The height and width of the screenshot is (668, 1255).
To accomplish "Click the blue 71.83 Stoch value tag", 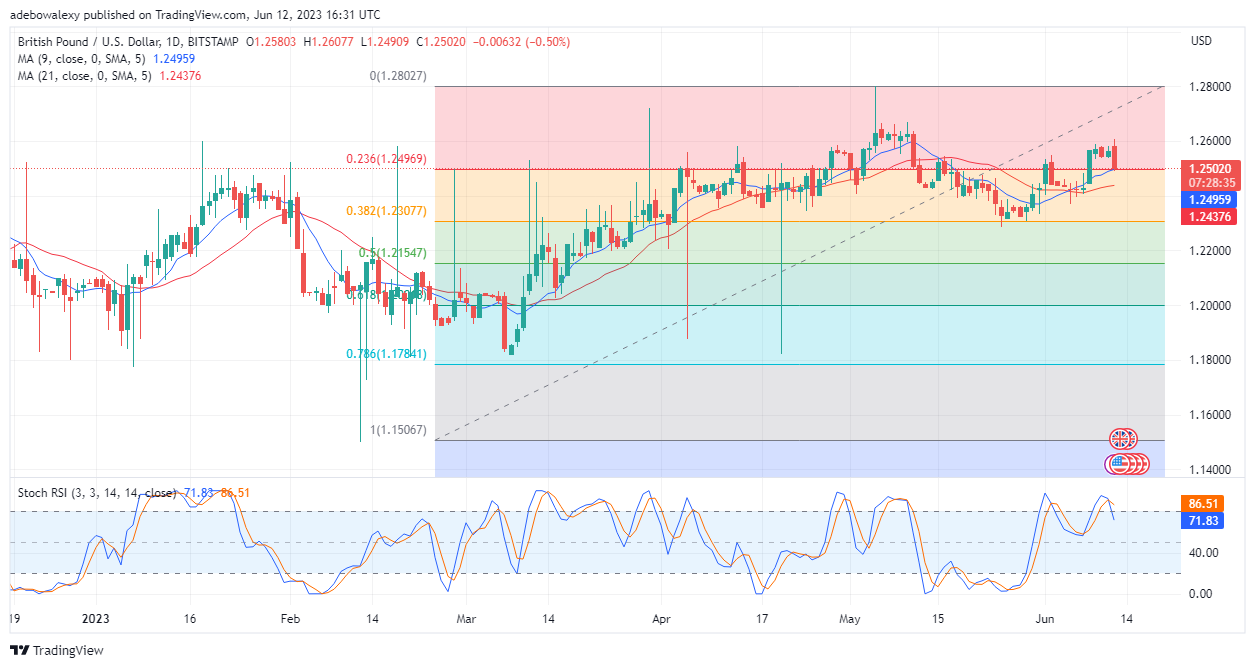I will click(1200, 521).
